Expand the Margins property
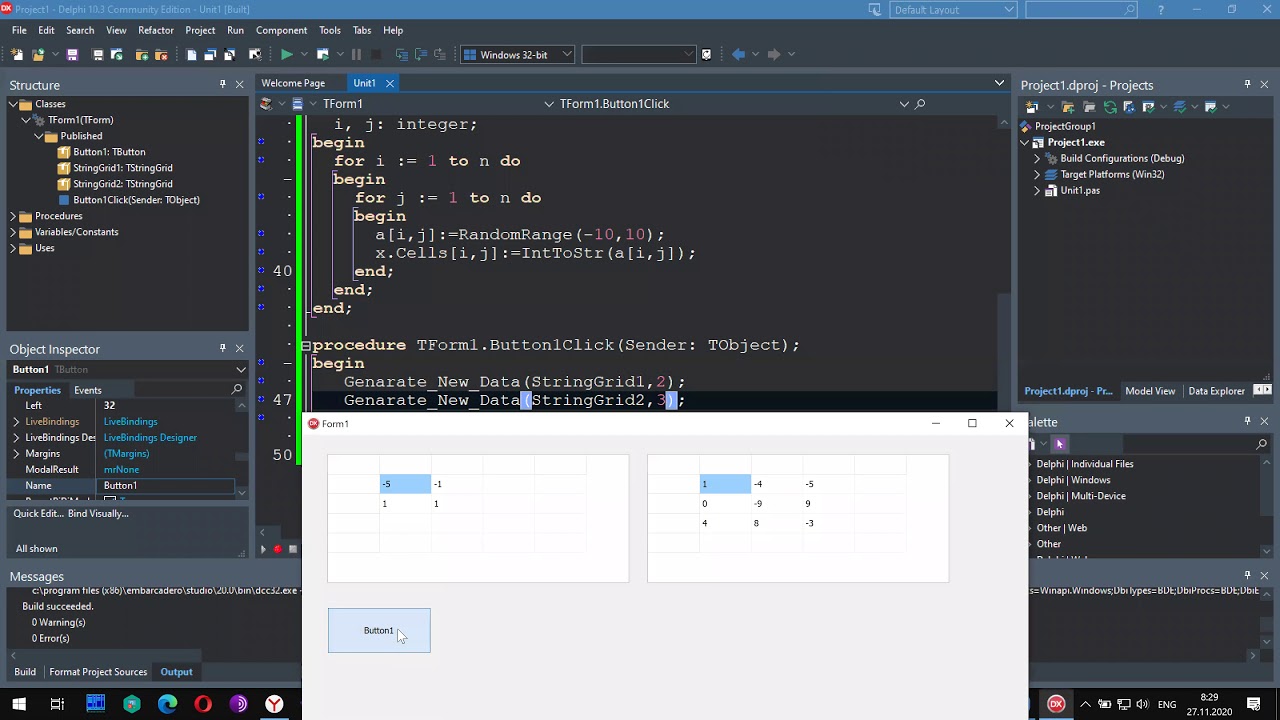 [16, 454]
